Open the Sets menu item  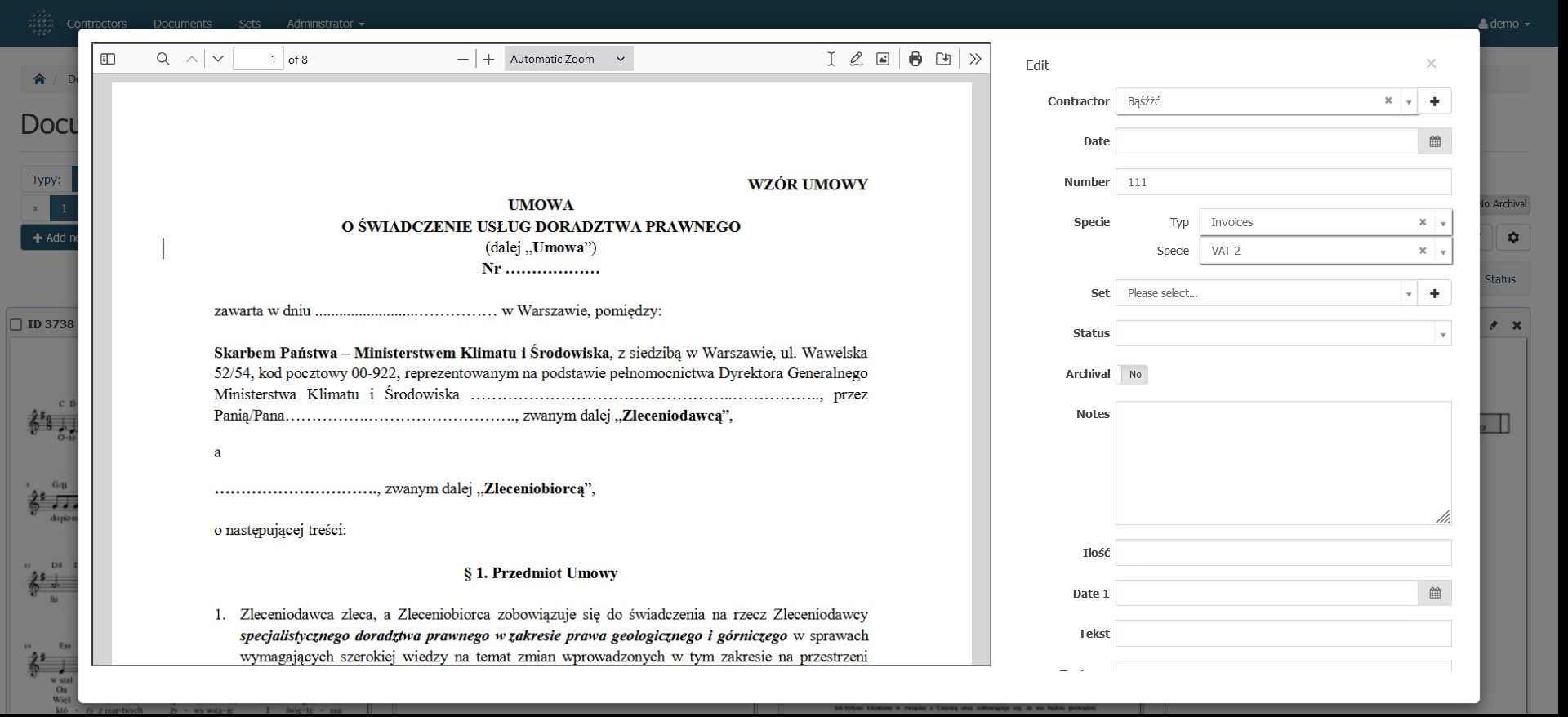tap(250, 24)
